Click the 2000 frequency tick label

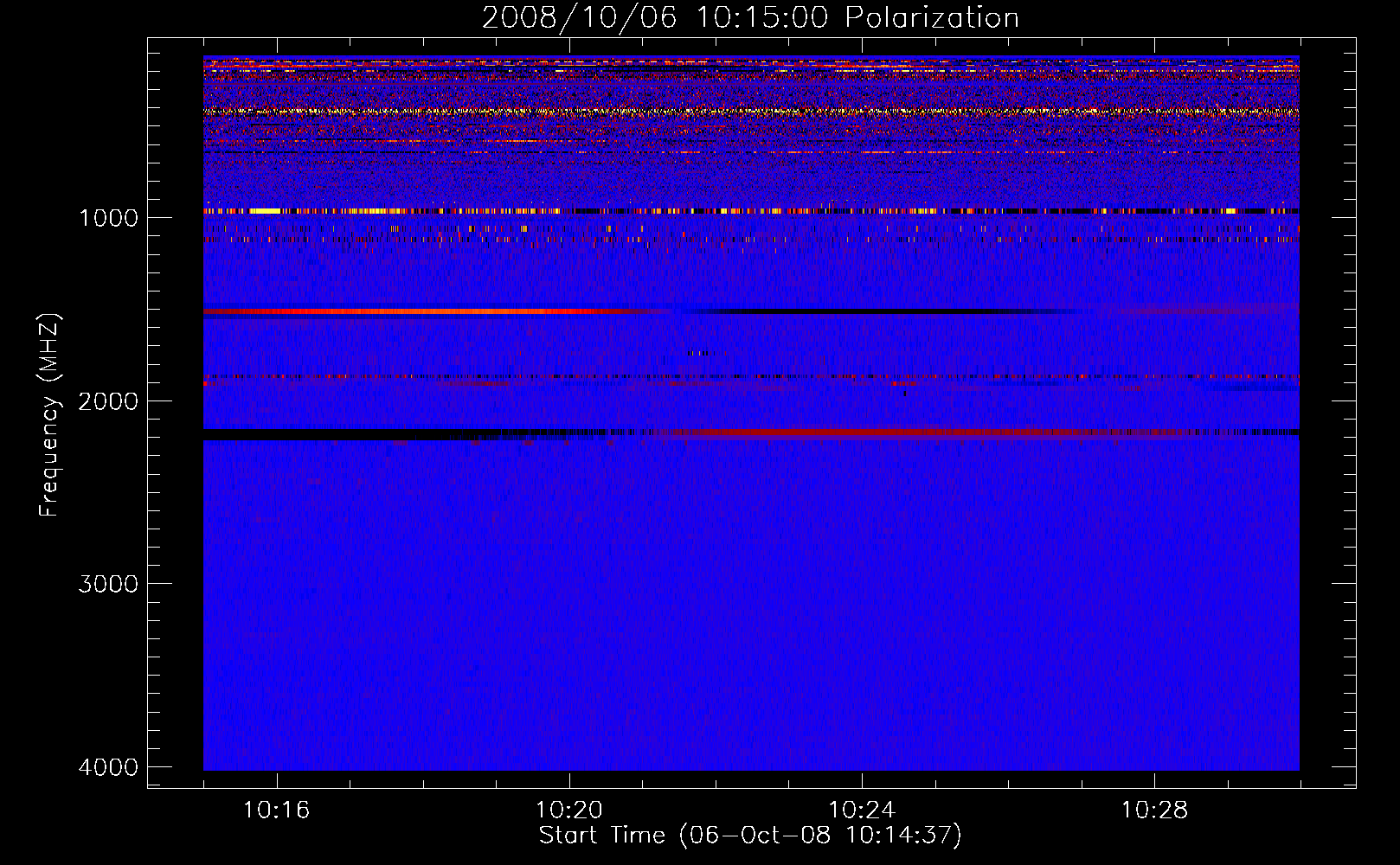tap(108, 401)
